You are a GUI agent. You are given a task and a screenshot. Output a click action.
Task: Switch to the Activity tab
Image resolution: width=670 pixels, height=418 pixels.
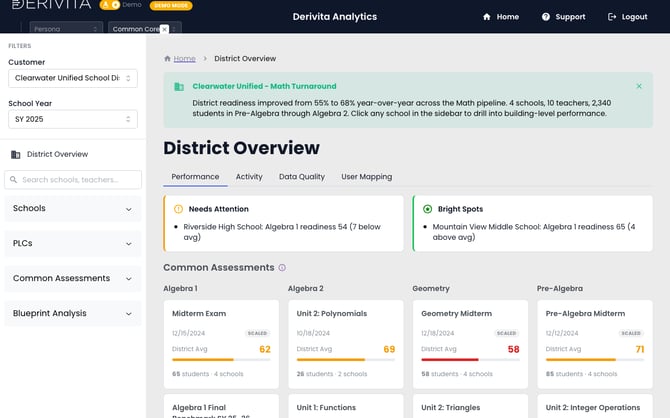click(249, 177)
